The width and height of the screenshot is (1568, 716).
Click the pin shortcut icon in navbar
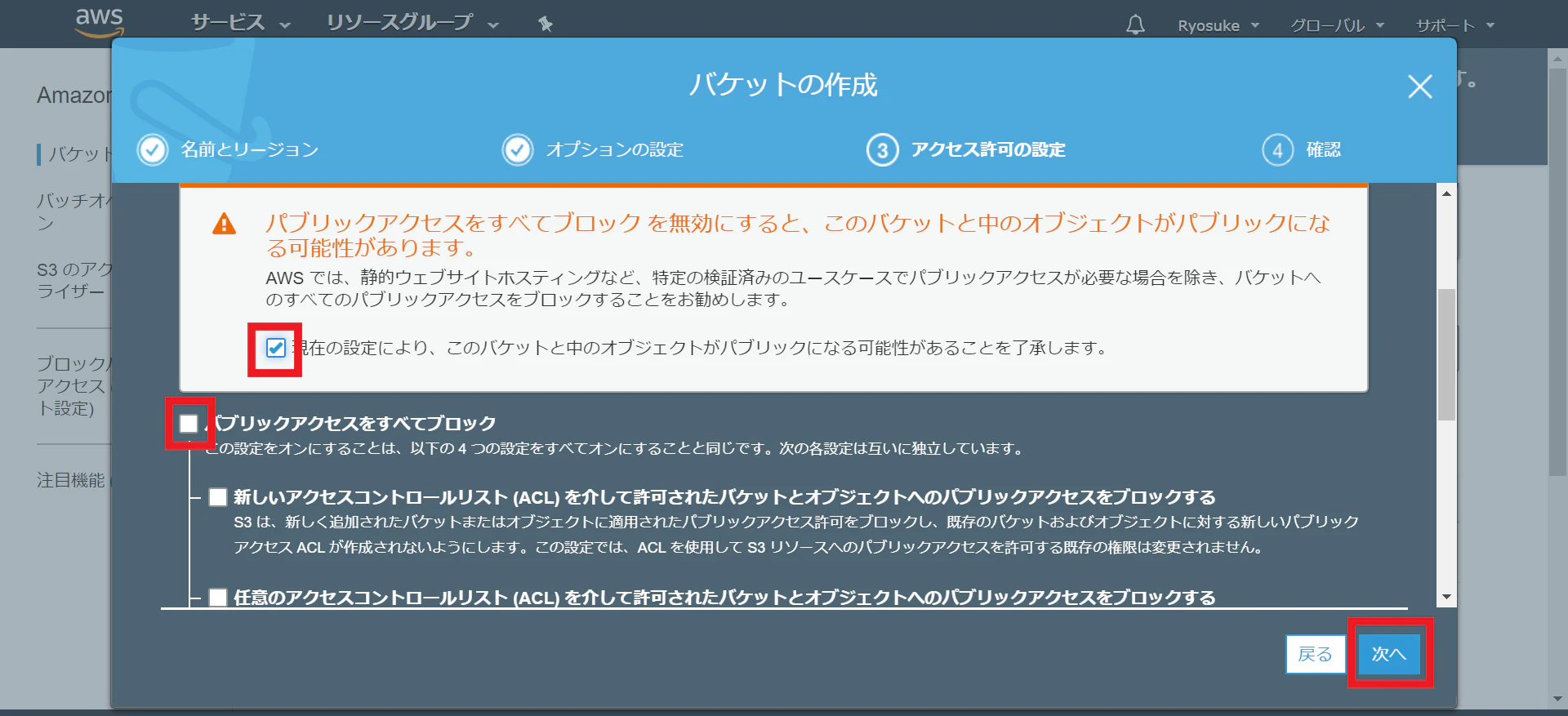tap(546, 24)
